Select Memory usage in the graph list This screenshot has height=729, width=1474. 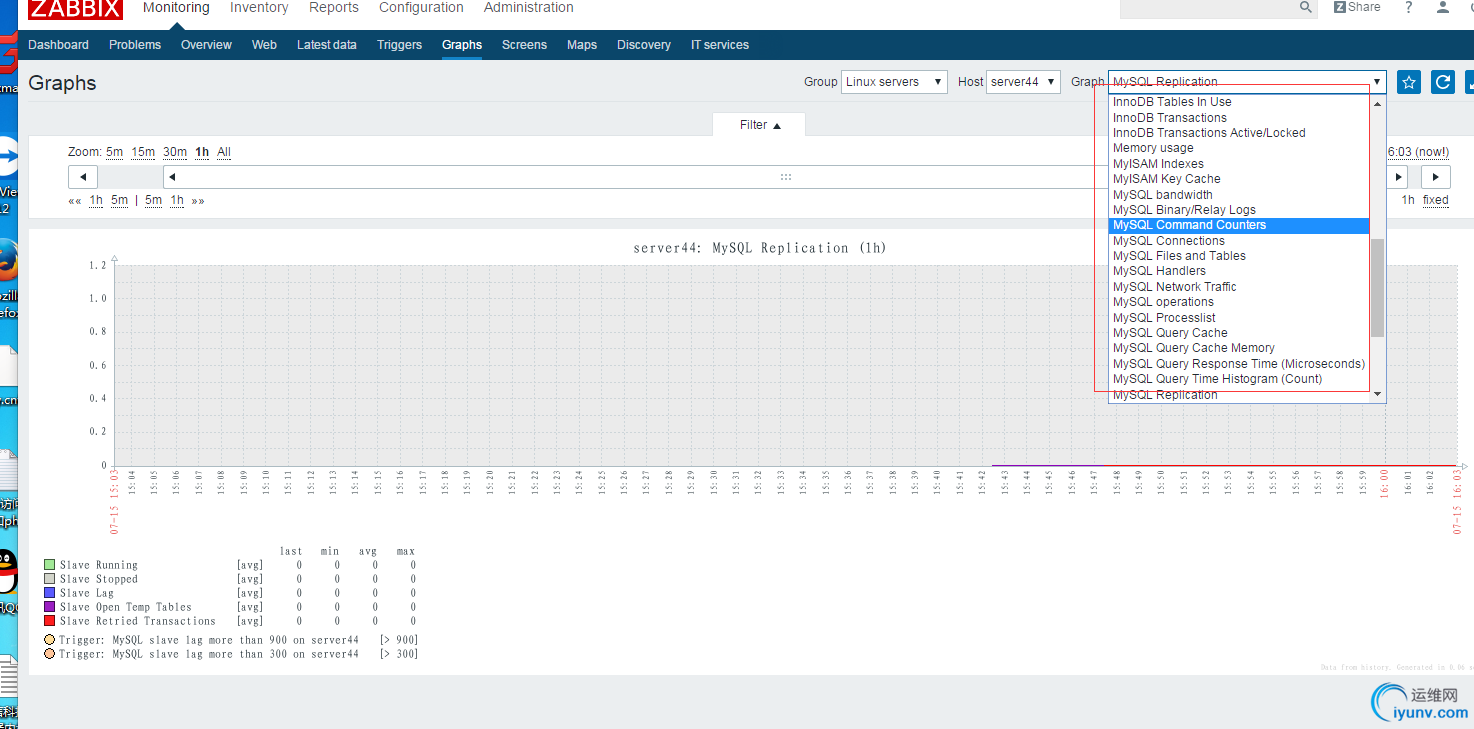(1239, 148)
